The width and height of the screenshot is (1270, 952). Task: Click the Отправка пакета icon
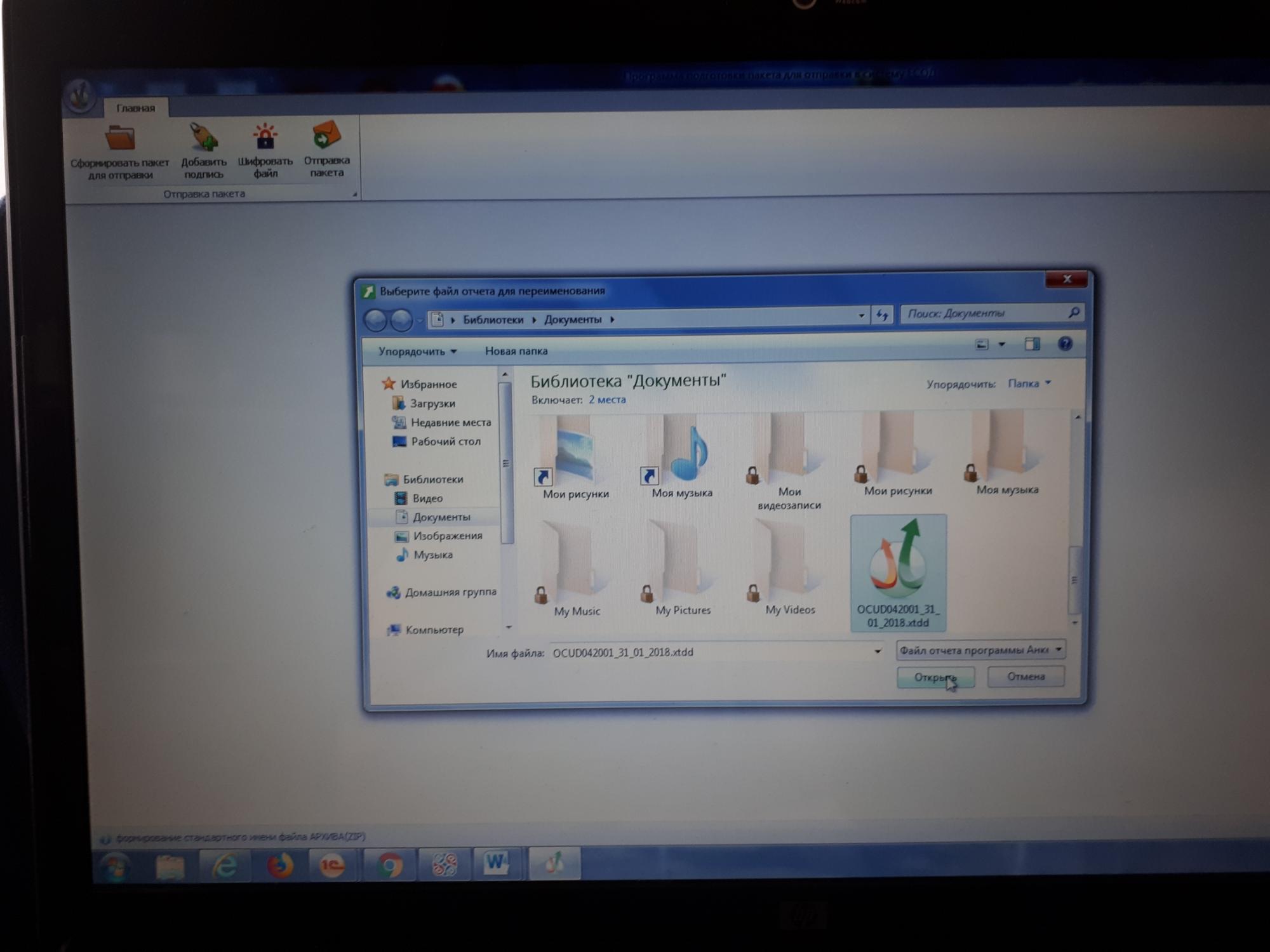click(327, 135)
